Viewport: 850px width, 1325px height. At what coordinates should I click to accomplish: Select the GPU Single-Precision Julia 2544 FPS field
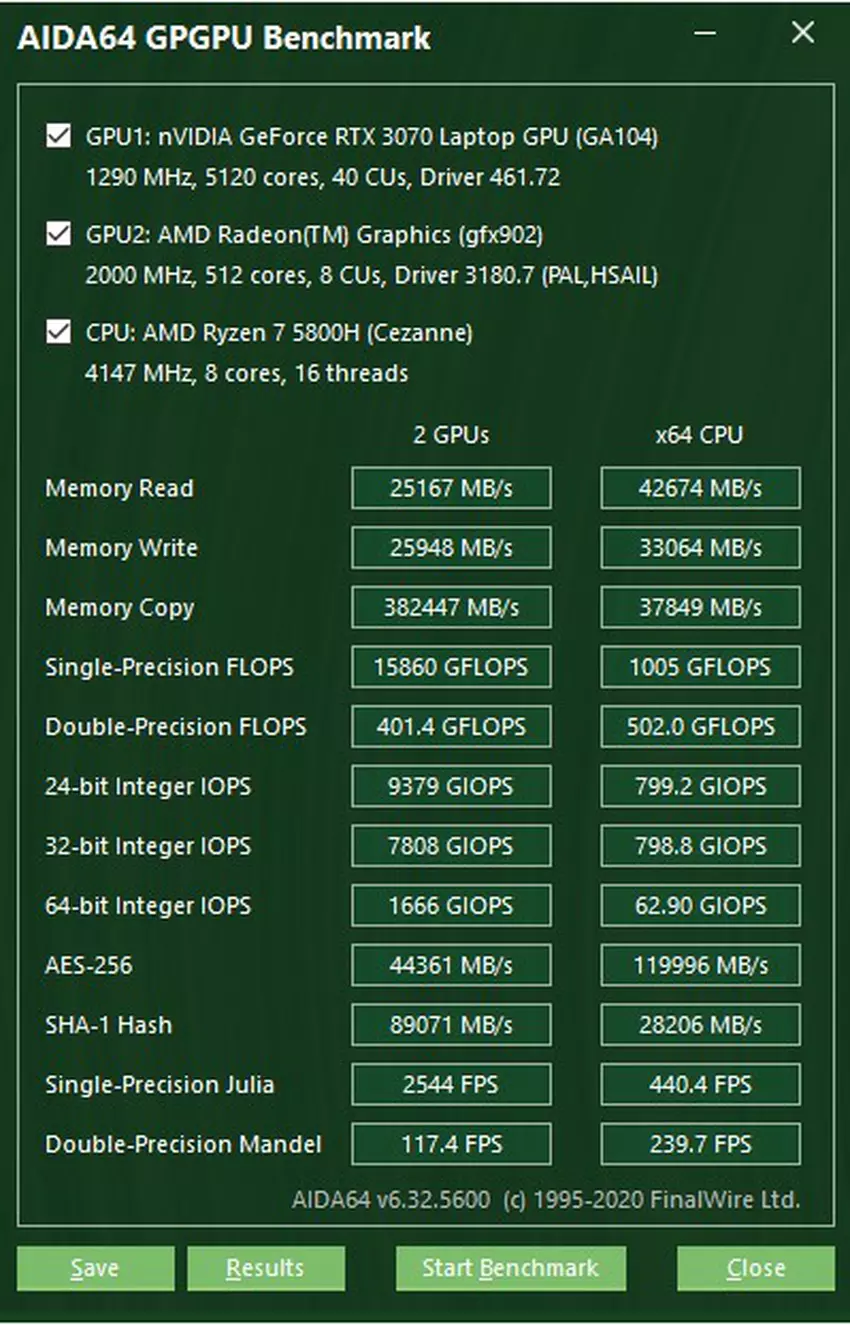(x=451, y=1085)
